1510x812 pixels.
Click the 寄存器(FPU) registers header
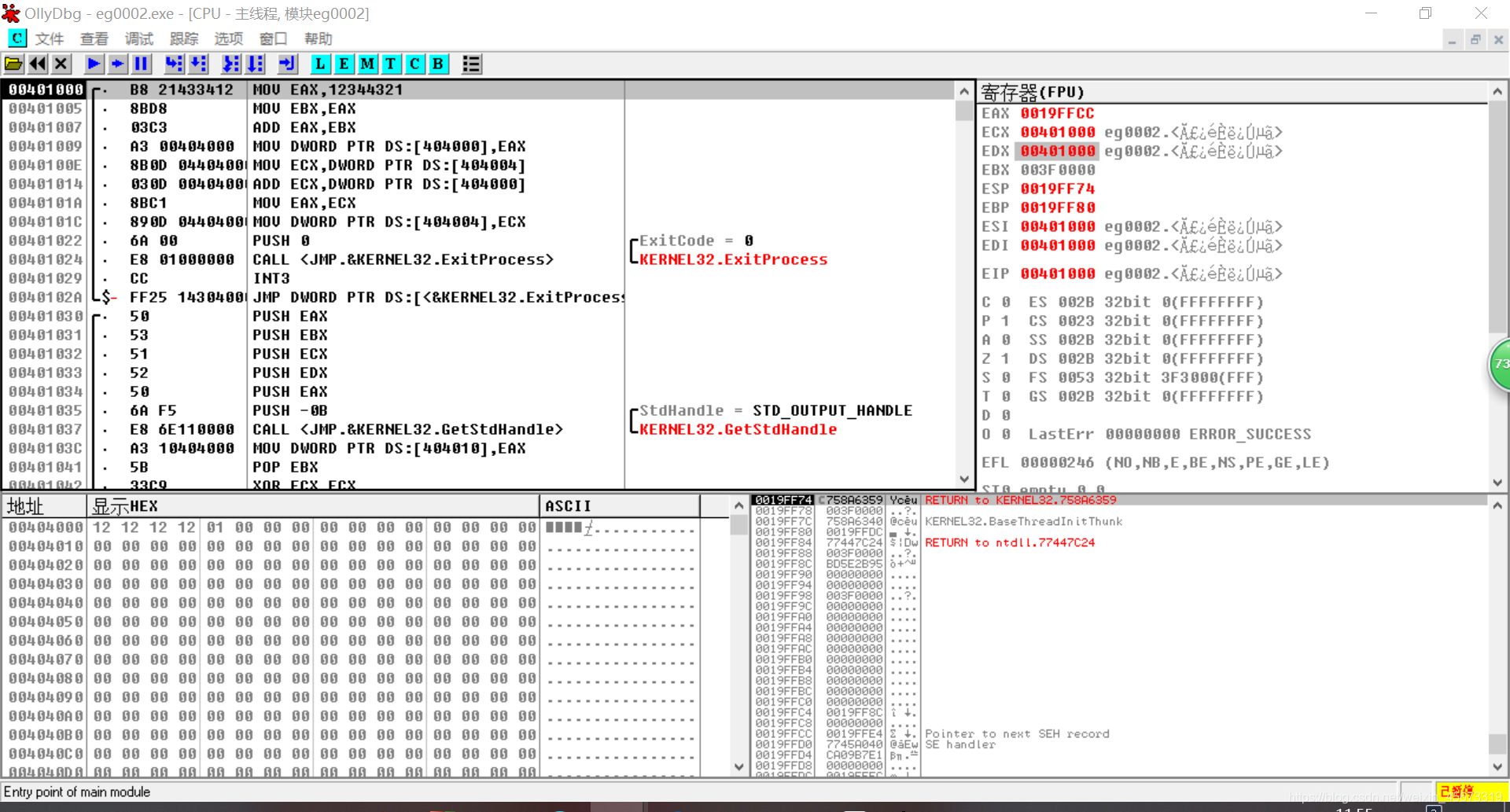[x=1233, y=93]
